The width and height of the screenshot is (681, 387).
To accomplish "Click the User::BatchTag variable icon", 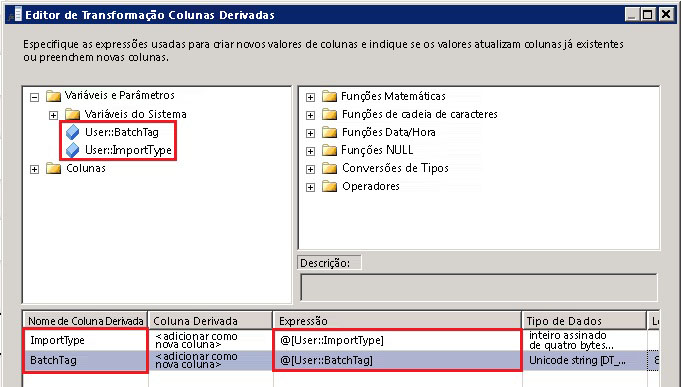I will (73, 132).
